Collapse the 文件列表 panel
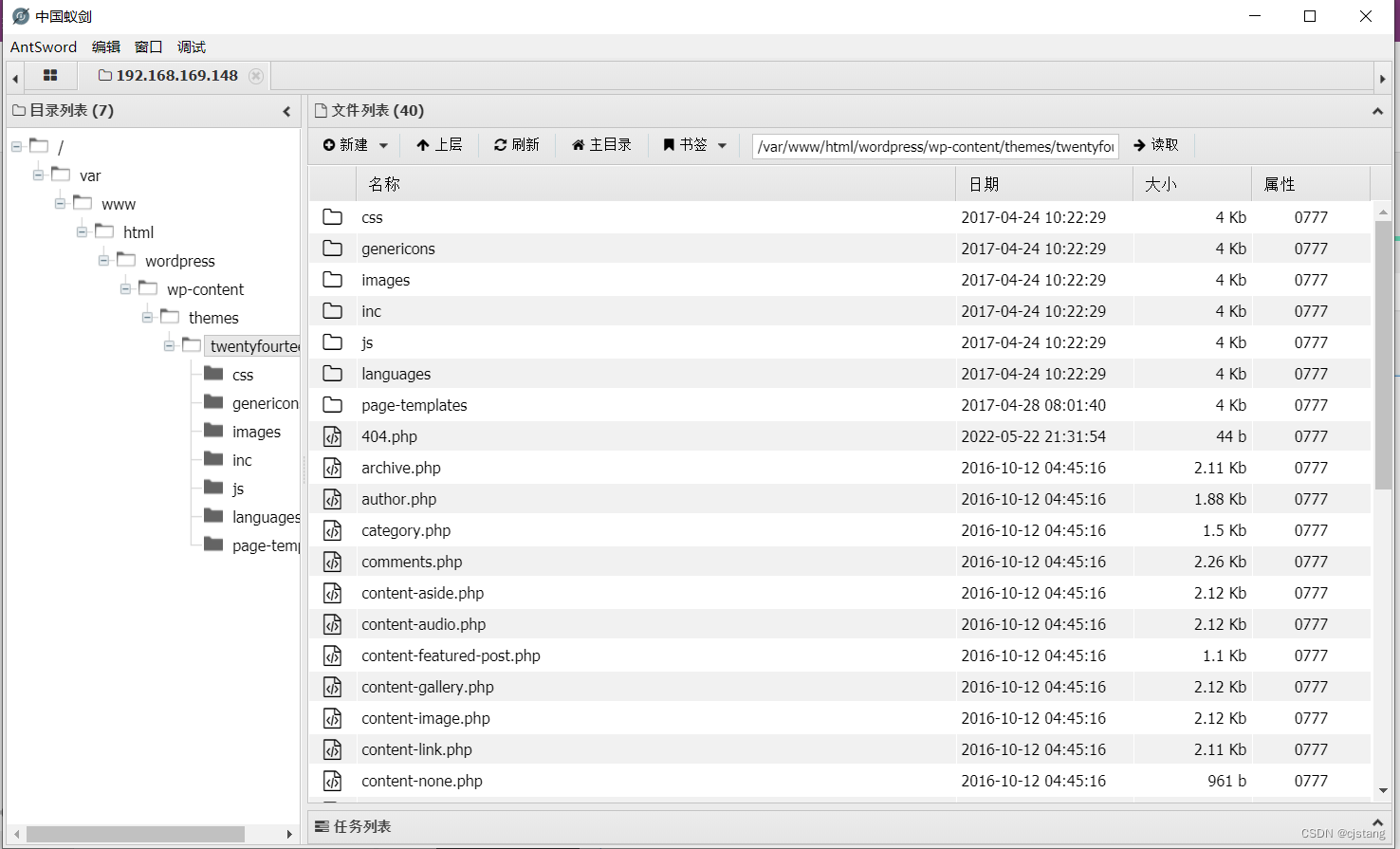1400x849 pixels. [x=1377, y=111]
